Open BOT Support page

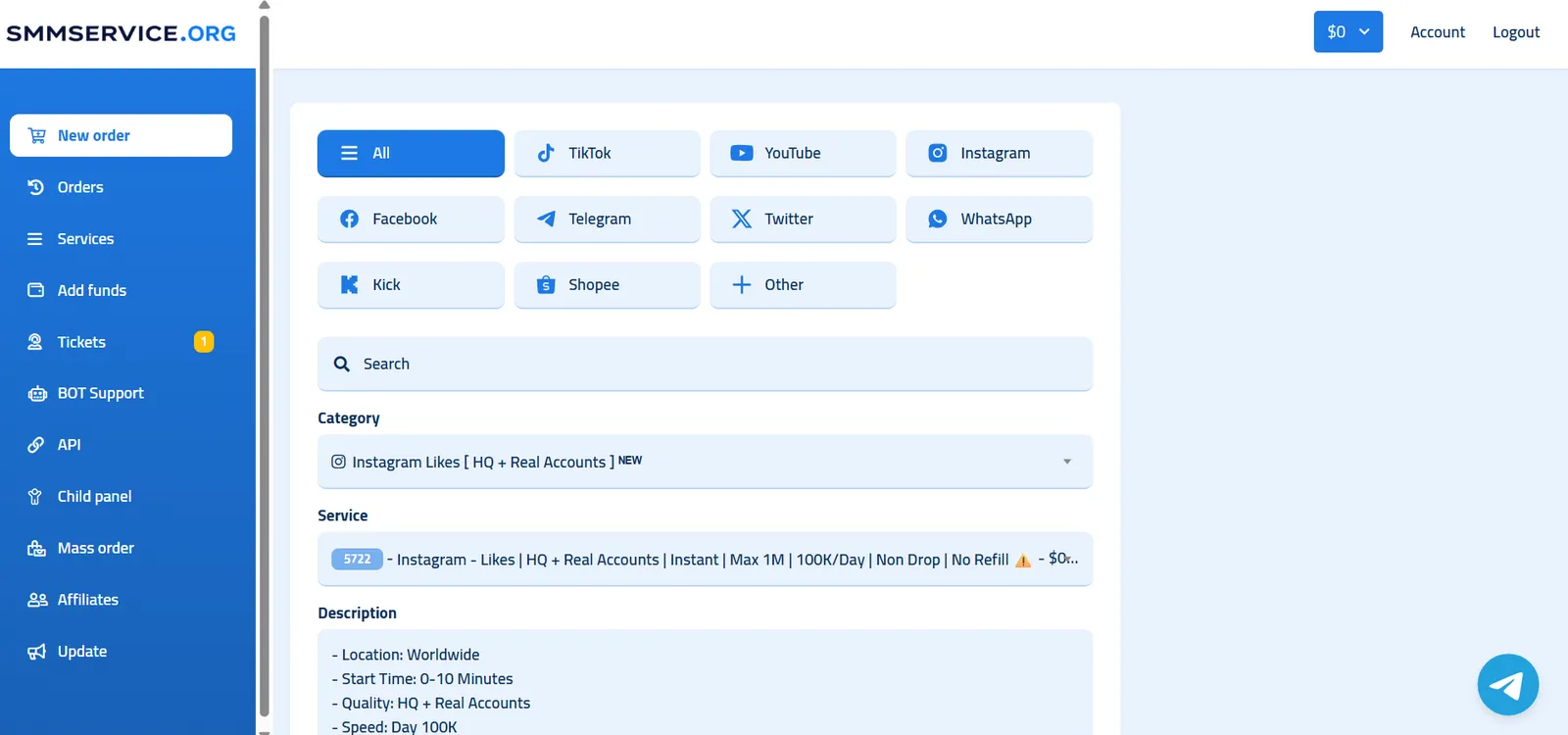(x=121, y=393)
